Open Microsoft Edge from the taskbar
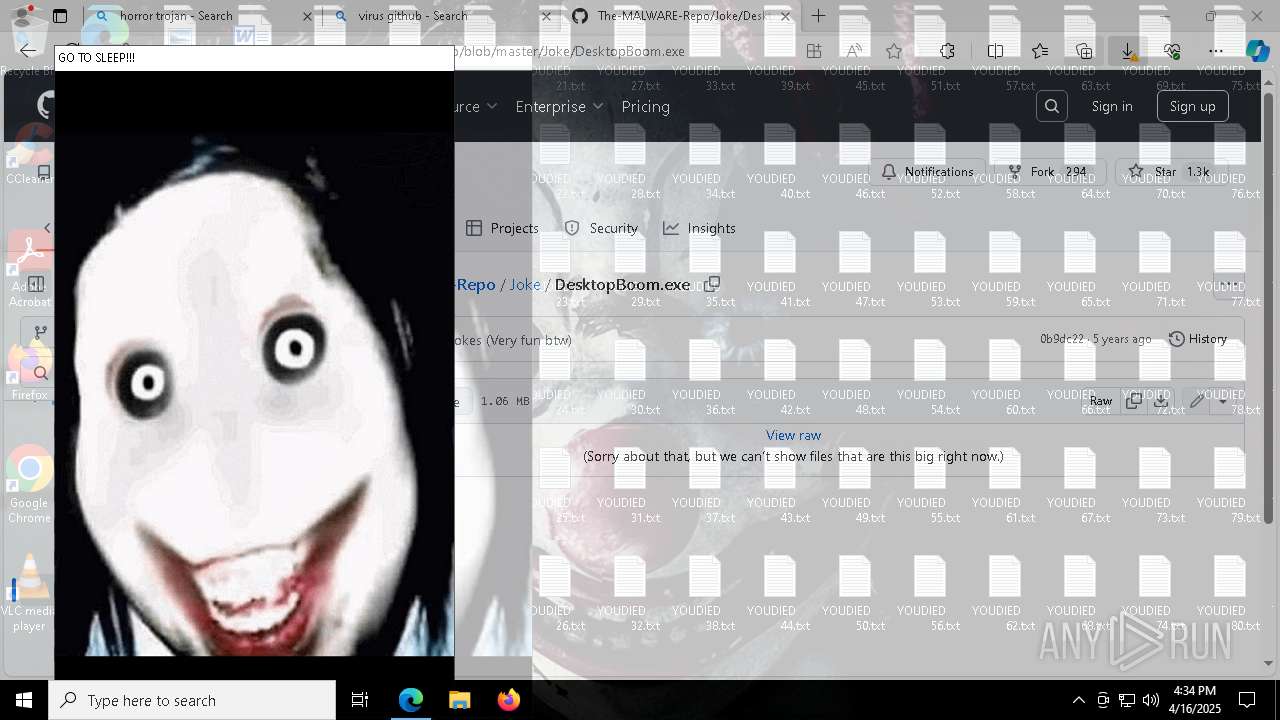The width and height of the screenshot is (1280, 720). 411,700
